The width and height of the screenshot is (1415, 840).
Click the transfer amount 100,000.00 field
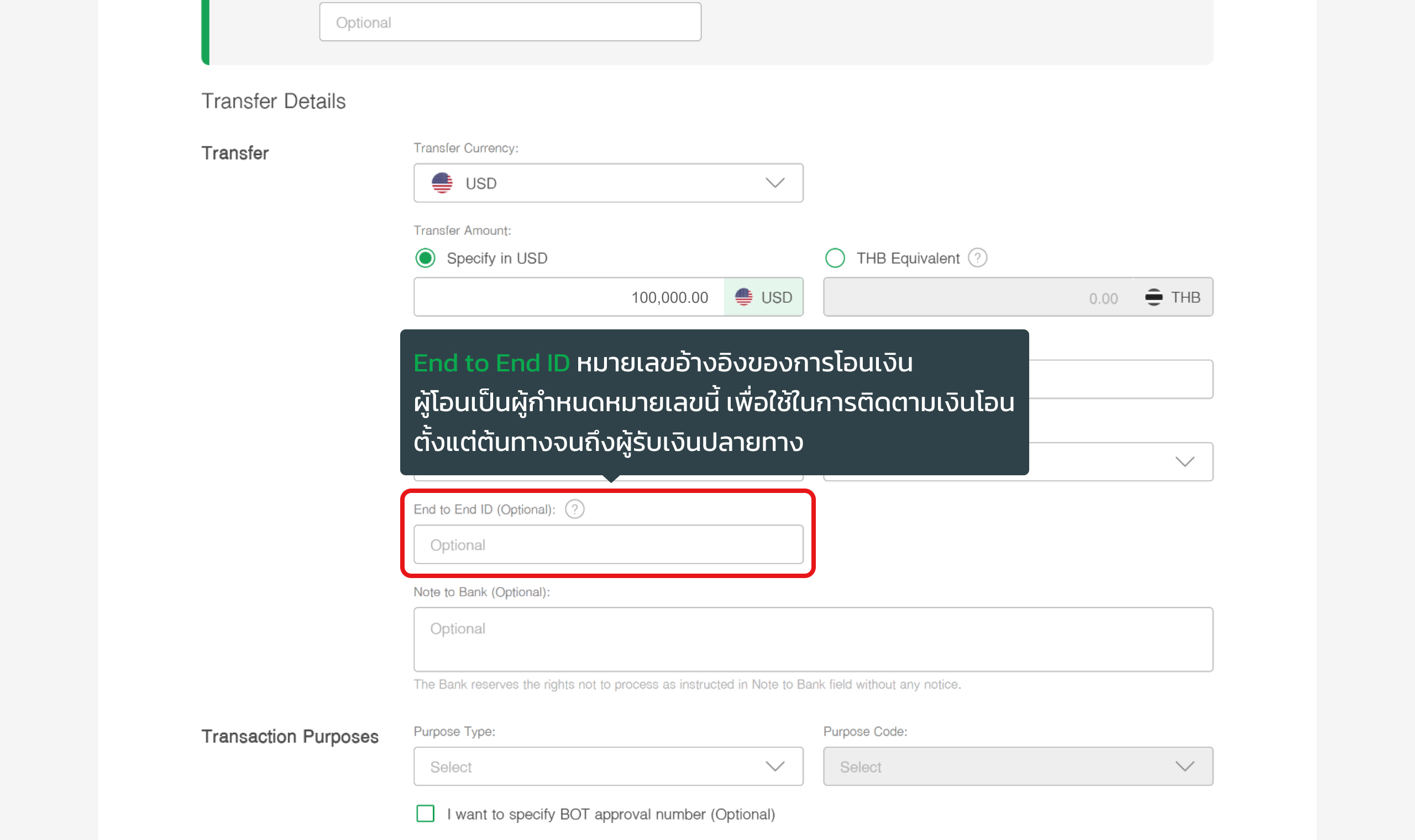pos(569,297)
